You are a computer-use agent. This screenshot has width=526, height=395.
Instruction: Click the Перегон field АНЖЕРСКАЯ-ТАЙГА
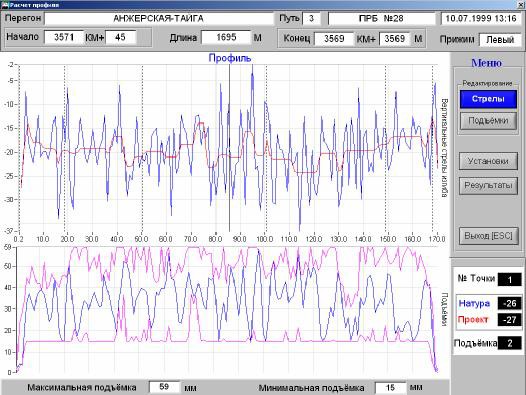tap(159, 18)
